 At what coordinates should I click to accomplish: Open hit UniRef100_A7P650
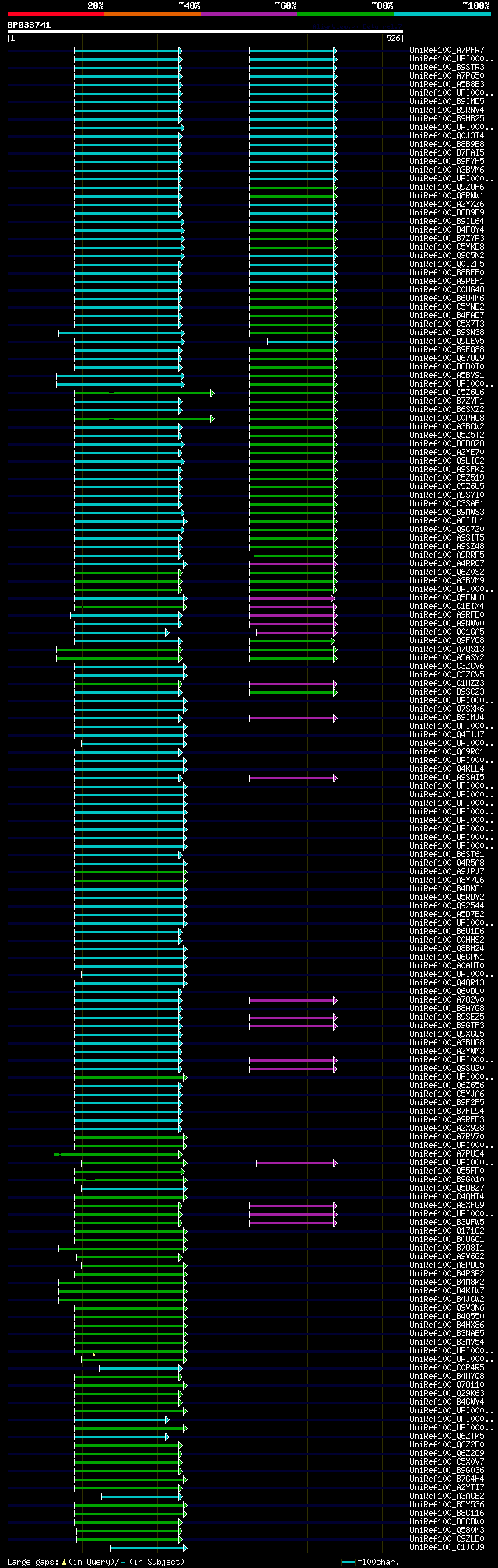pyautogui.click(x=447, y=76)
